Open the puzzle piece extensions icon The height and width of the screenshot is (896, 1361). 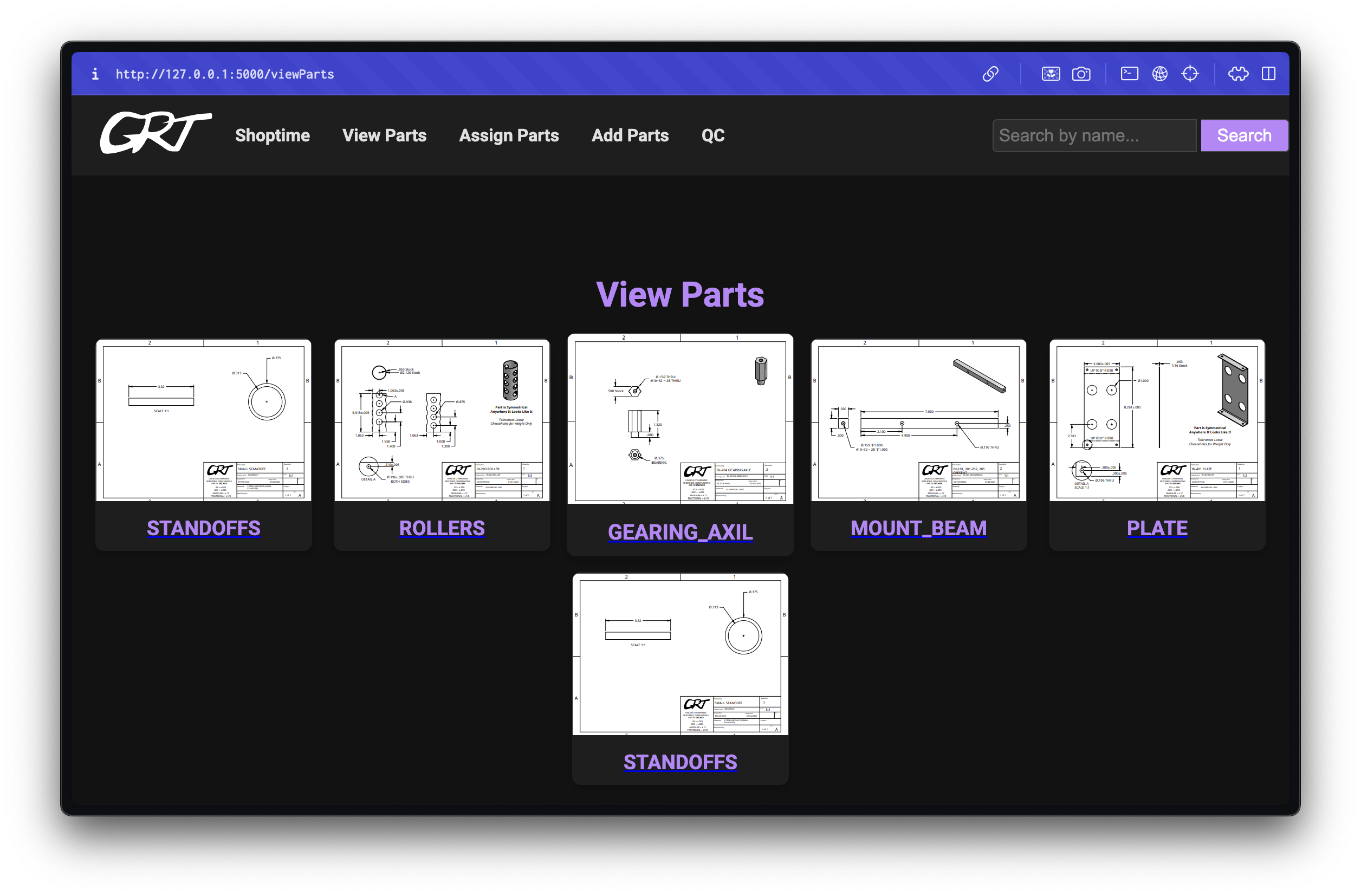(x=1238, y=74)
